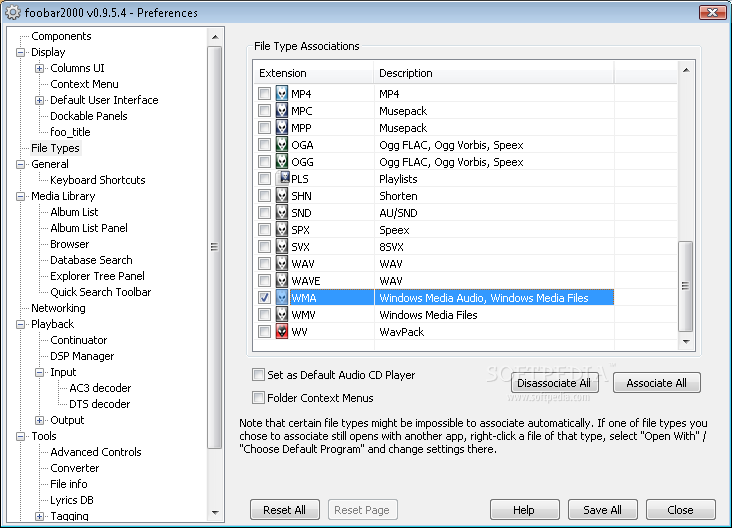Collapse the General tree node
Screen dimensions: 732x528
20,164
